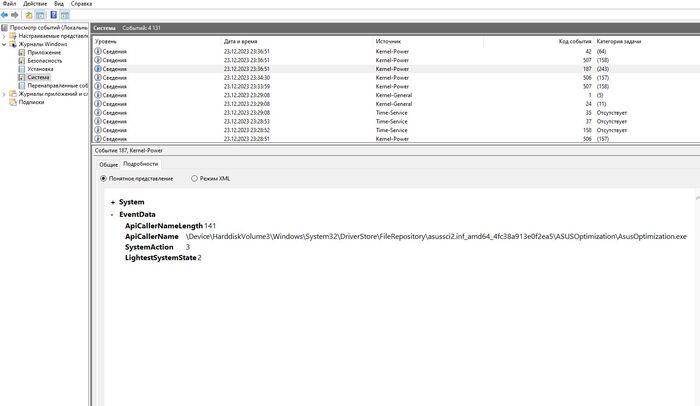Collapse the EventData section minus sign
This screenshot has height=406, width=700.
click(x=112, y=215)
